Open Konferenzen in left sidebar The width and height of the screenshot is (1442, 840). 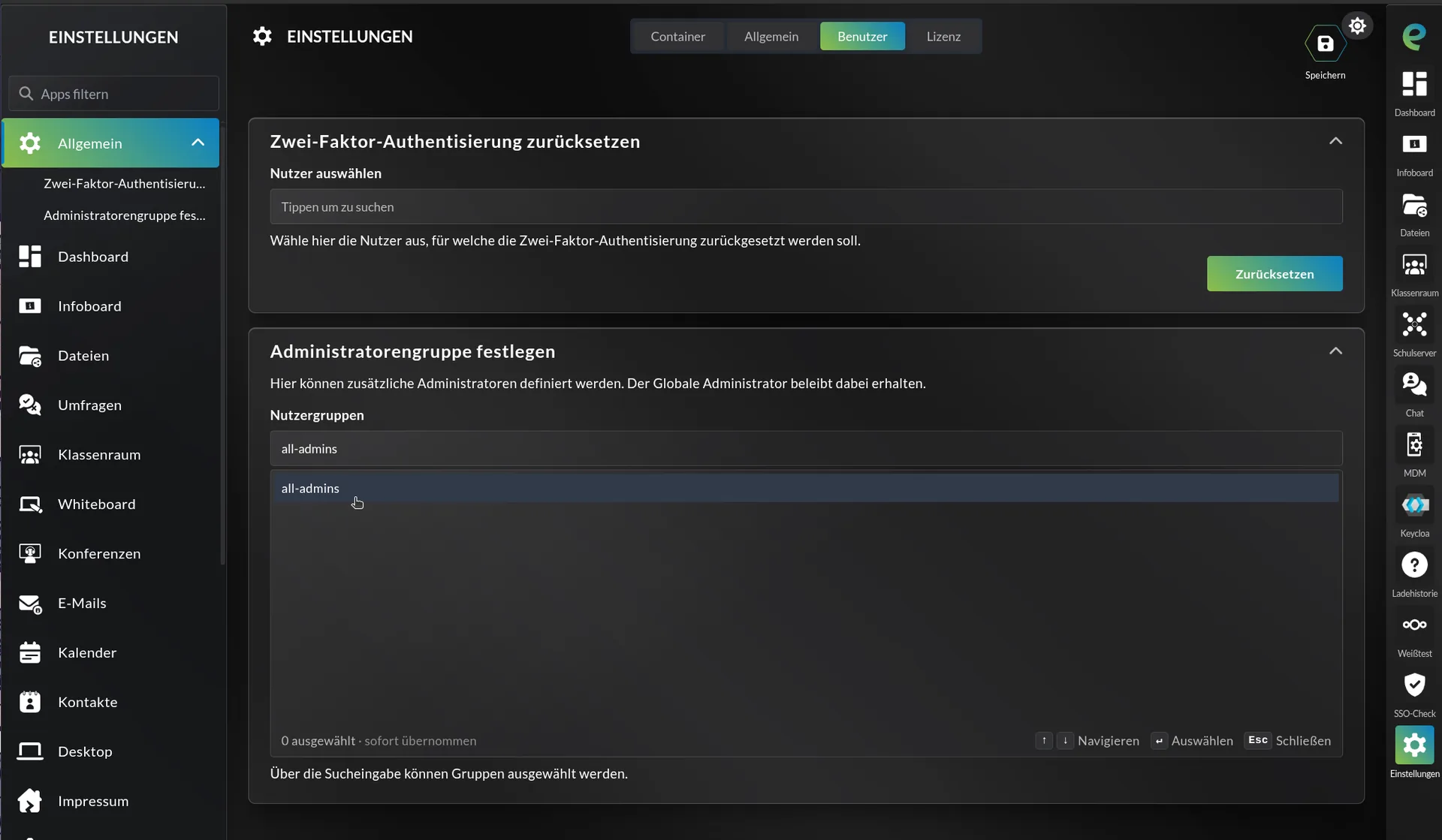pyautogui.click(x=111, y=554)
